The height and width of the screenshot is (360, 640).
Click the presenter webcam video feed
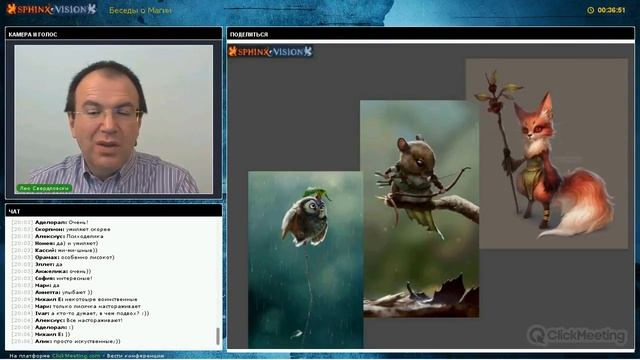(x=113, y=119)
